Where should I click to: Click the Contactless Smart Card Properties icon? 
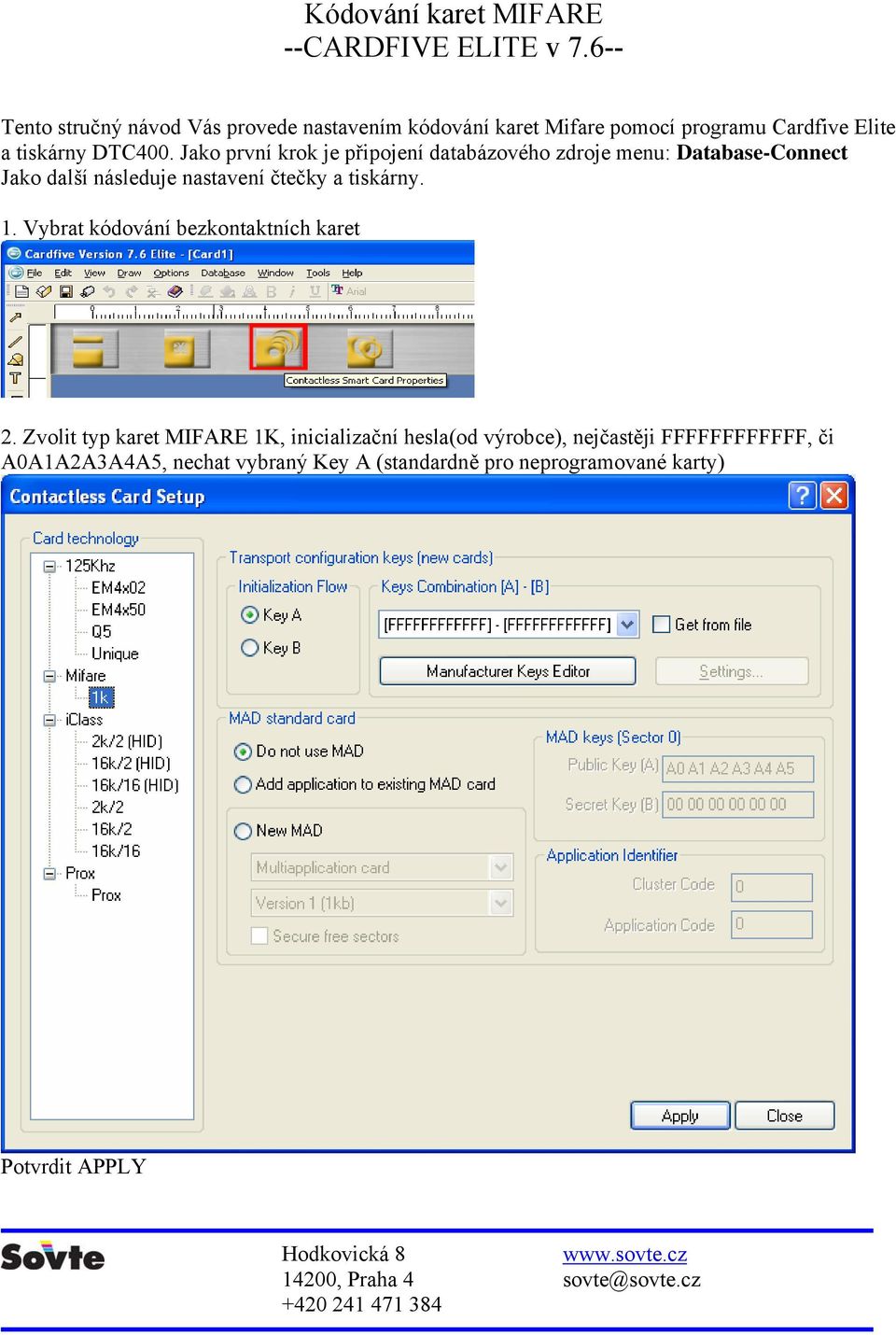pyautogui.click(x=278, y=347)
